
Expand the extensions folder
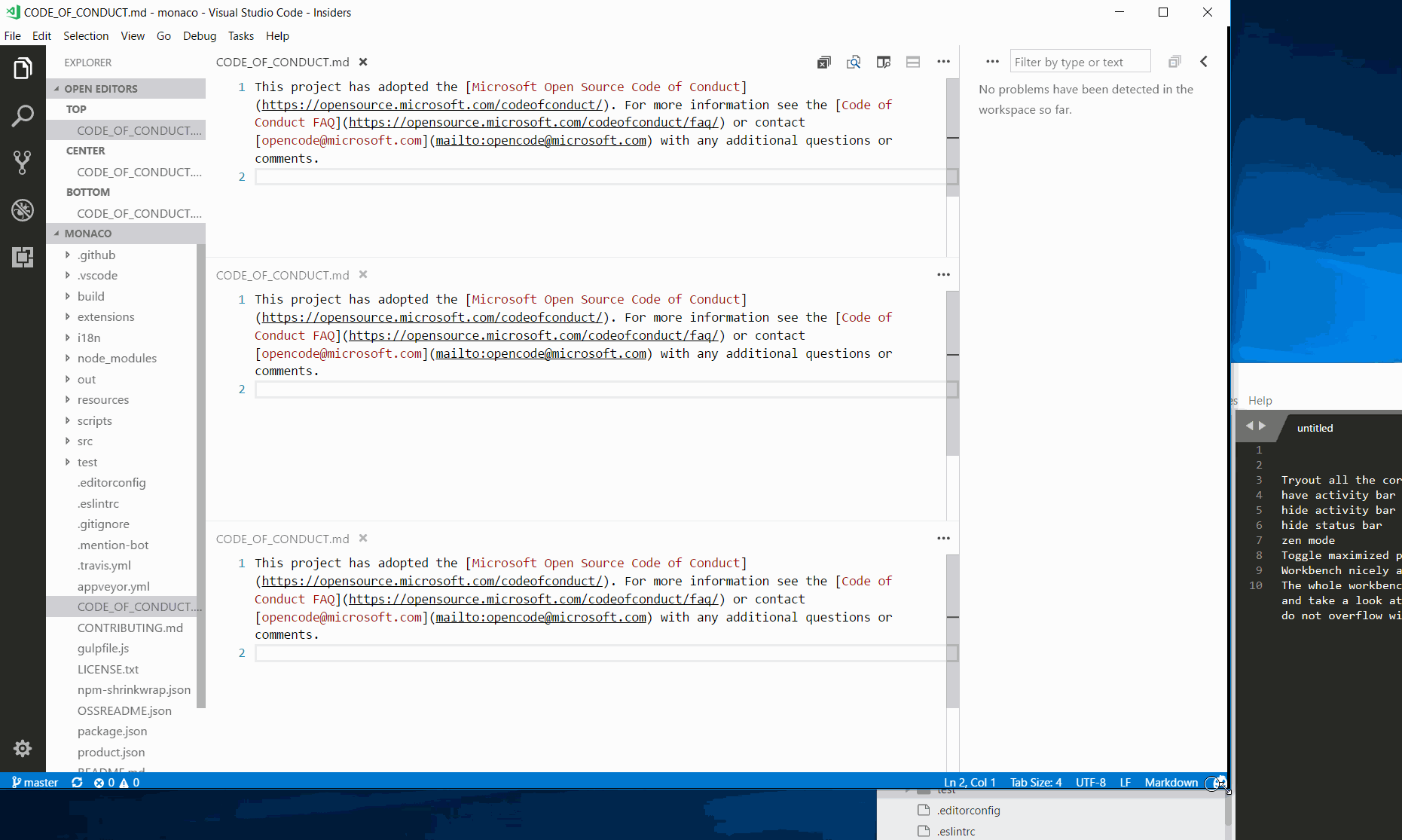68,316
